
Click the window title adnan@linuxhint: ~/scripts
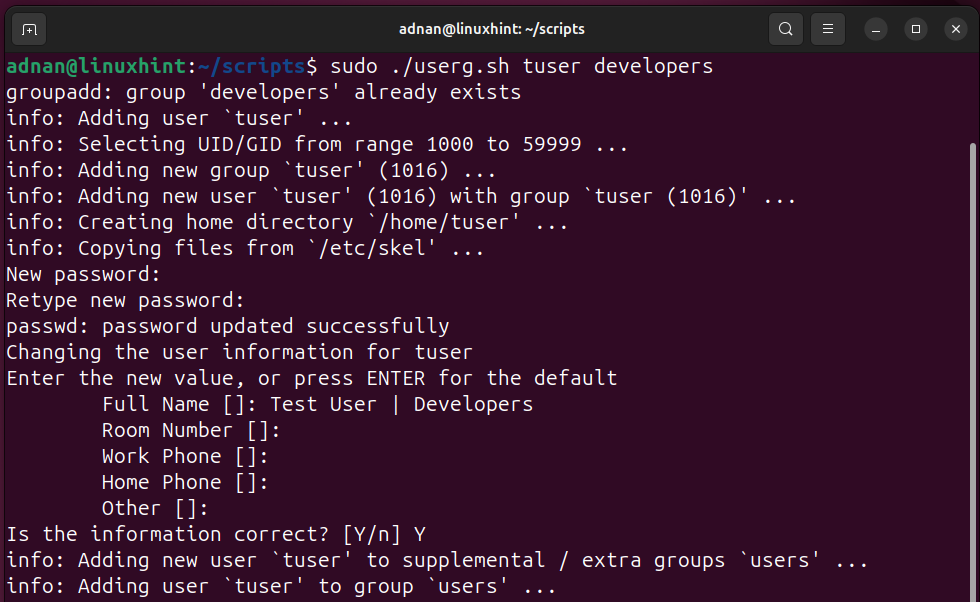pos(492,29)
